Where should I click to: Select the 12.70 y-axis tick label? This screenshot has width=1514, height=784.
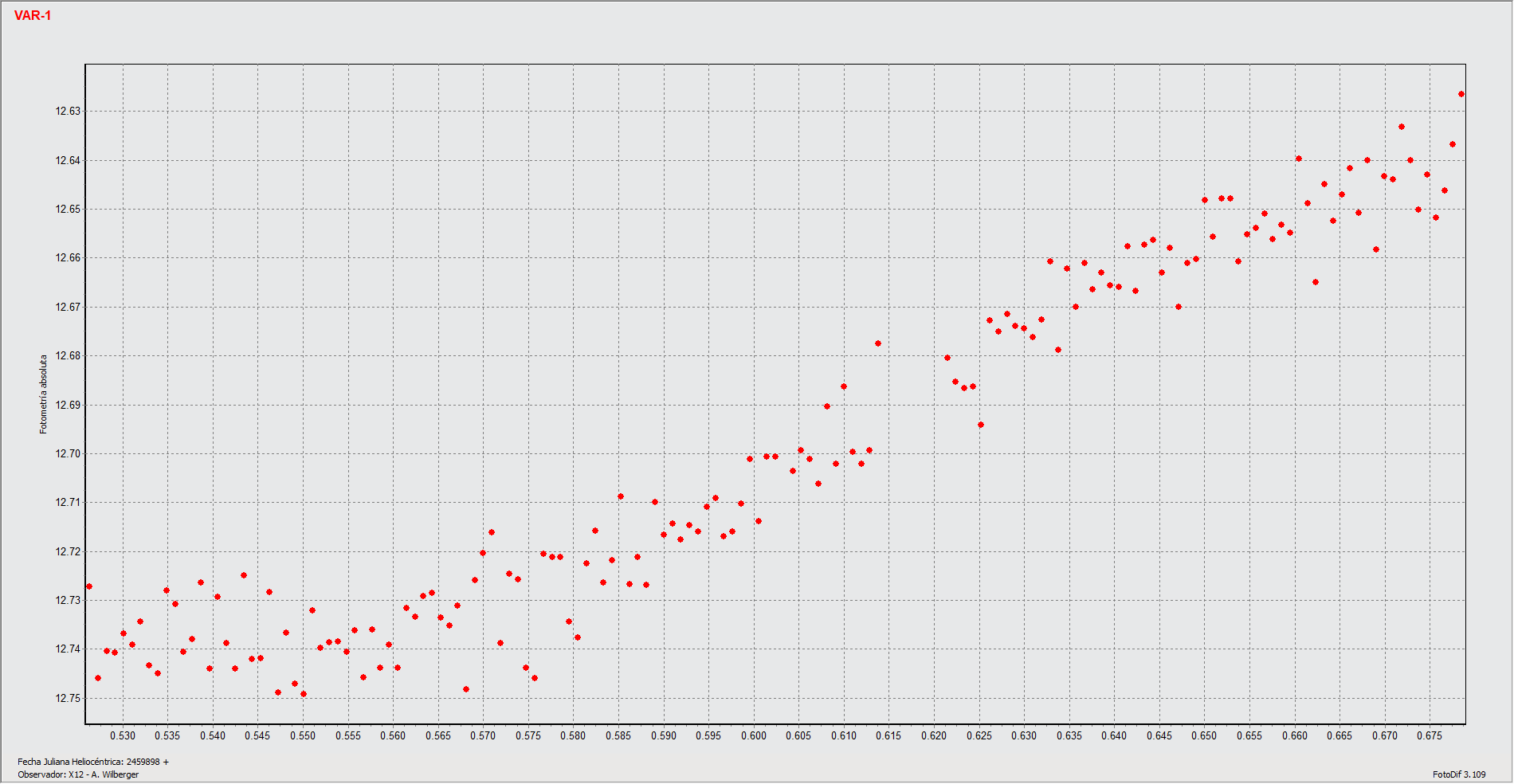pyautogui.click(x=68, y=454)
